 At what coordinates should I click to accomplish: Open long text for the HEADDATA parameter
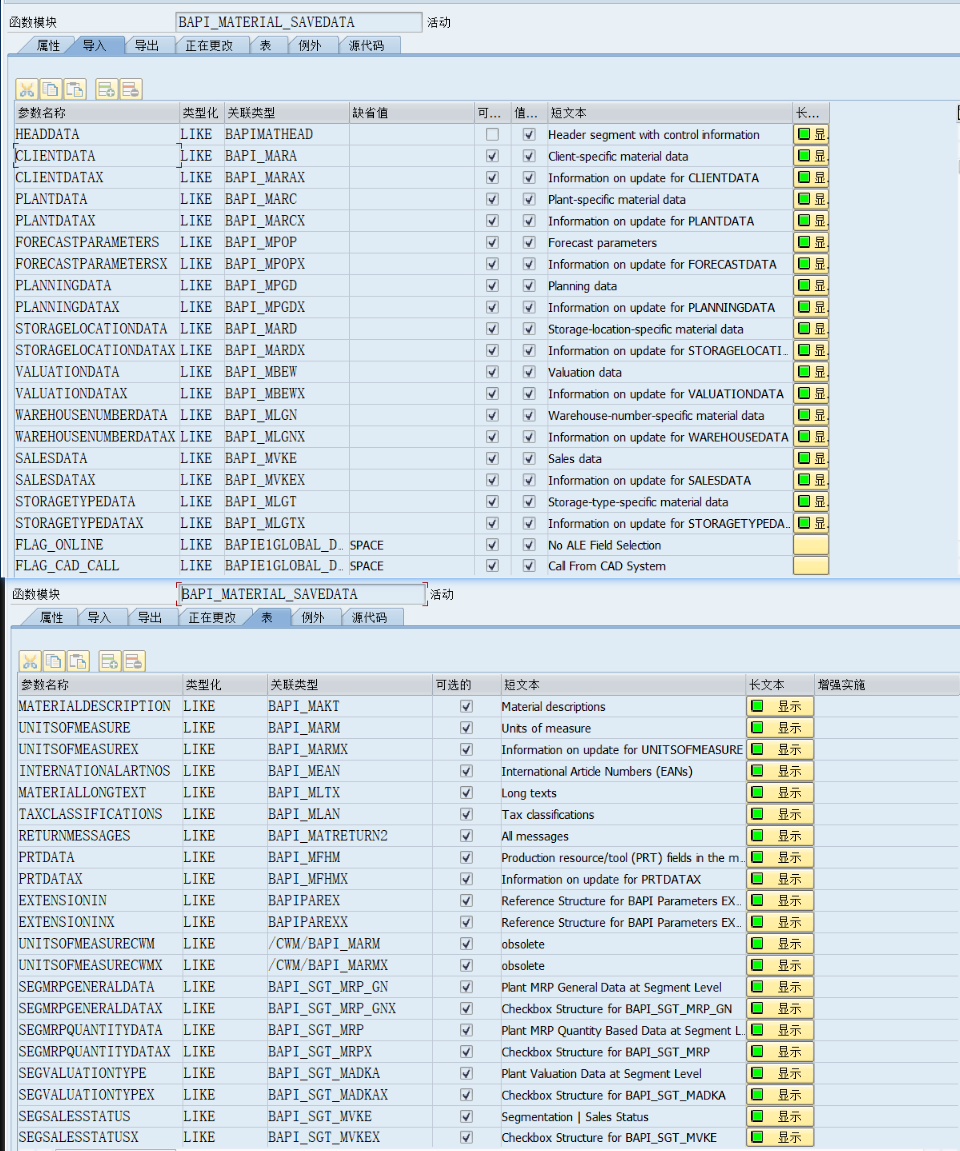coord(808,134)
